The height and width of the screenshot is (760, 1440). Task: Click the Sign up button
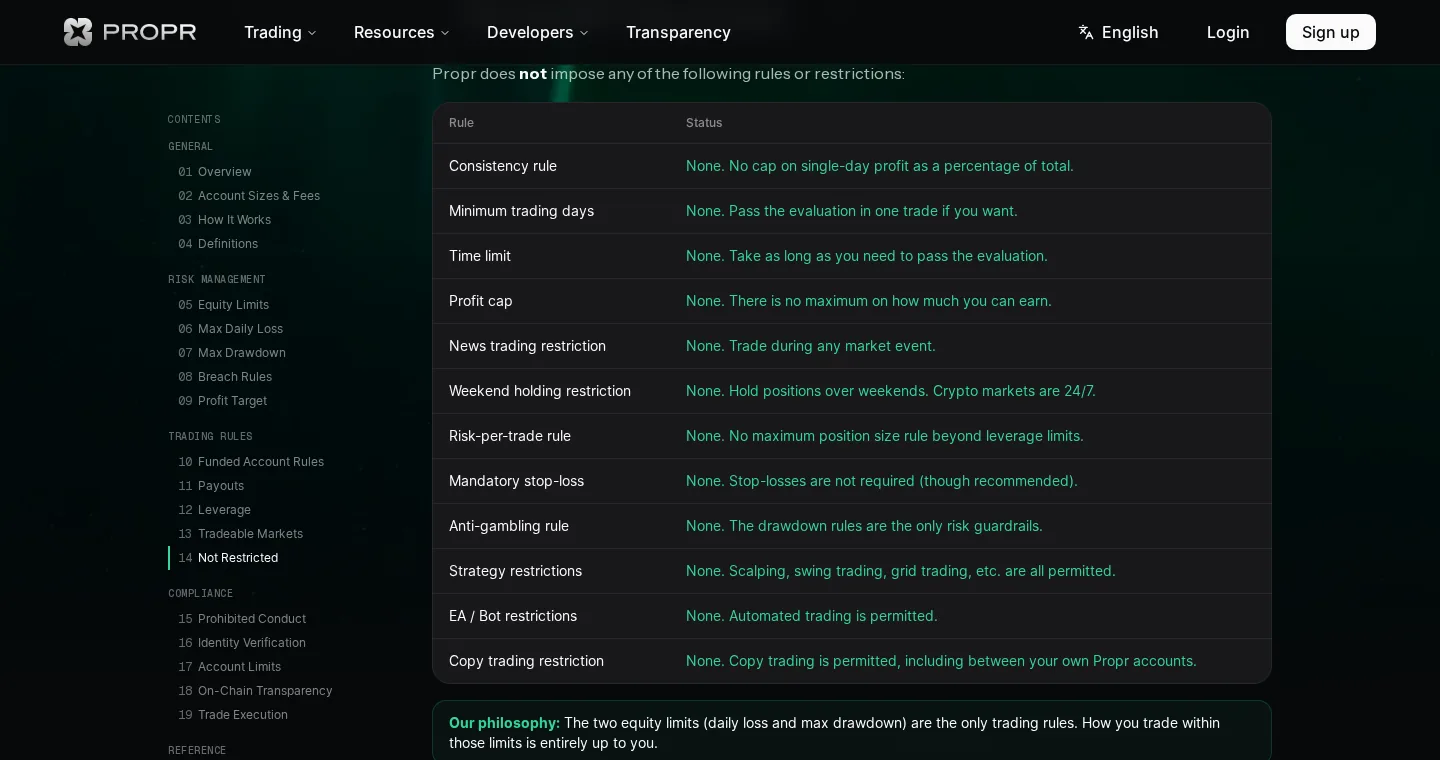(1331, 32)
